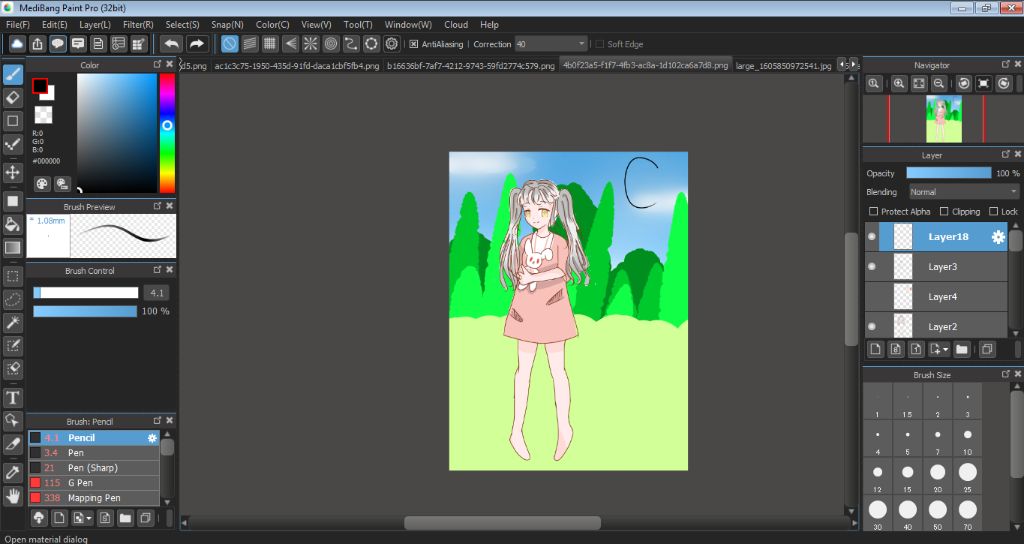Choose the Text tool
This screenshot has width=1024, height=544.
(13, 397)
